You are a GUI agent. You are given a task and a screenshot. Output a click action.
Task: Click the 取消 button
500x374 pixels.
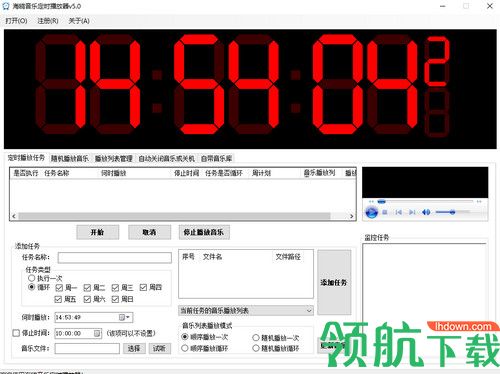[x=149, y=232]
